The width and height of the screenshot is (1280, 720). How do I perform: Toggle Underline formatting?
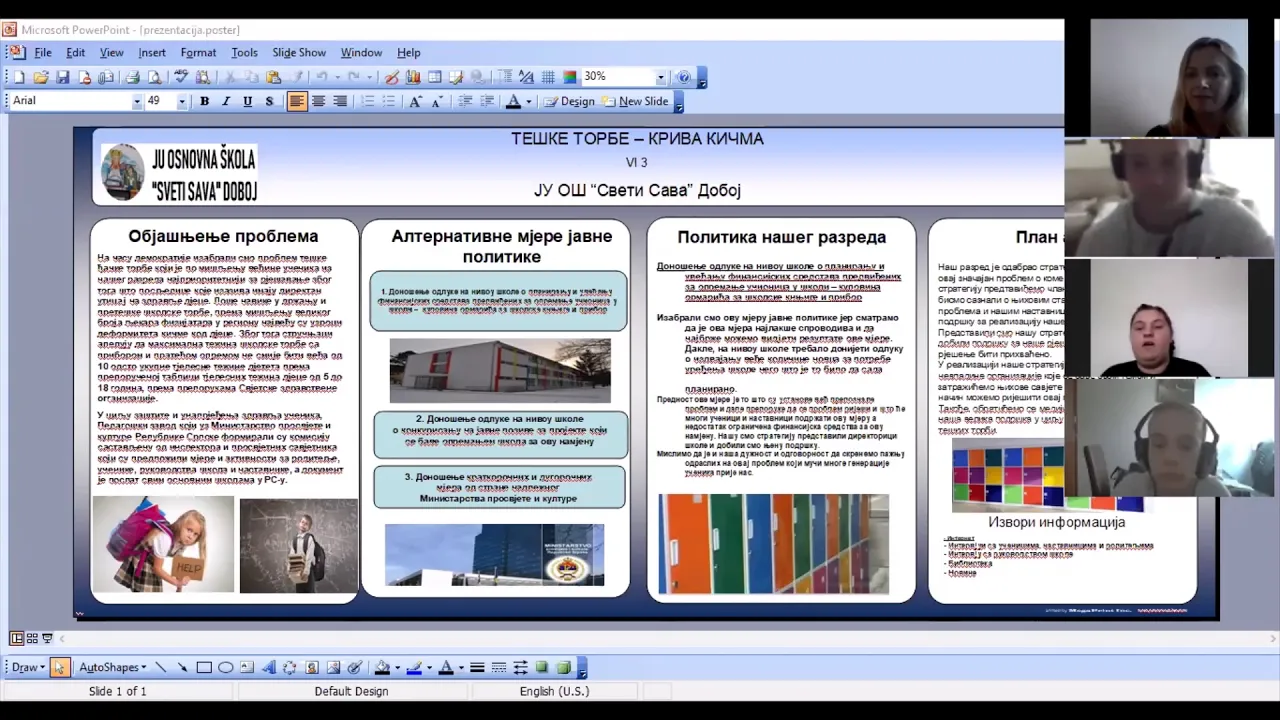point(247,101)
